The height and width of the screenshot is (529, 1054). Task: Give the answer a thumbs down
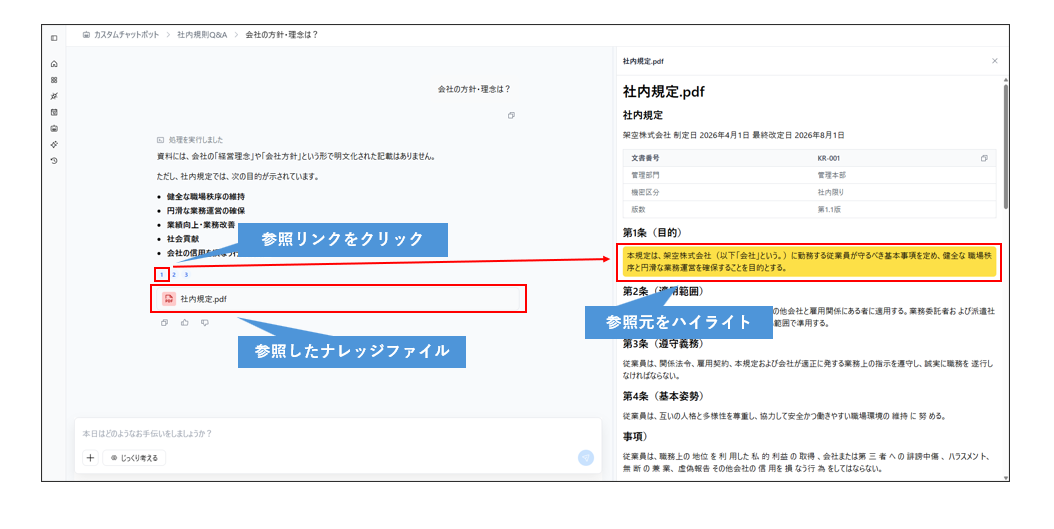(x=205, y=323)
